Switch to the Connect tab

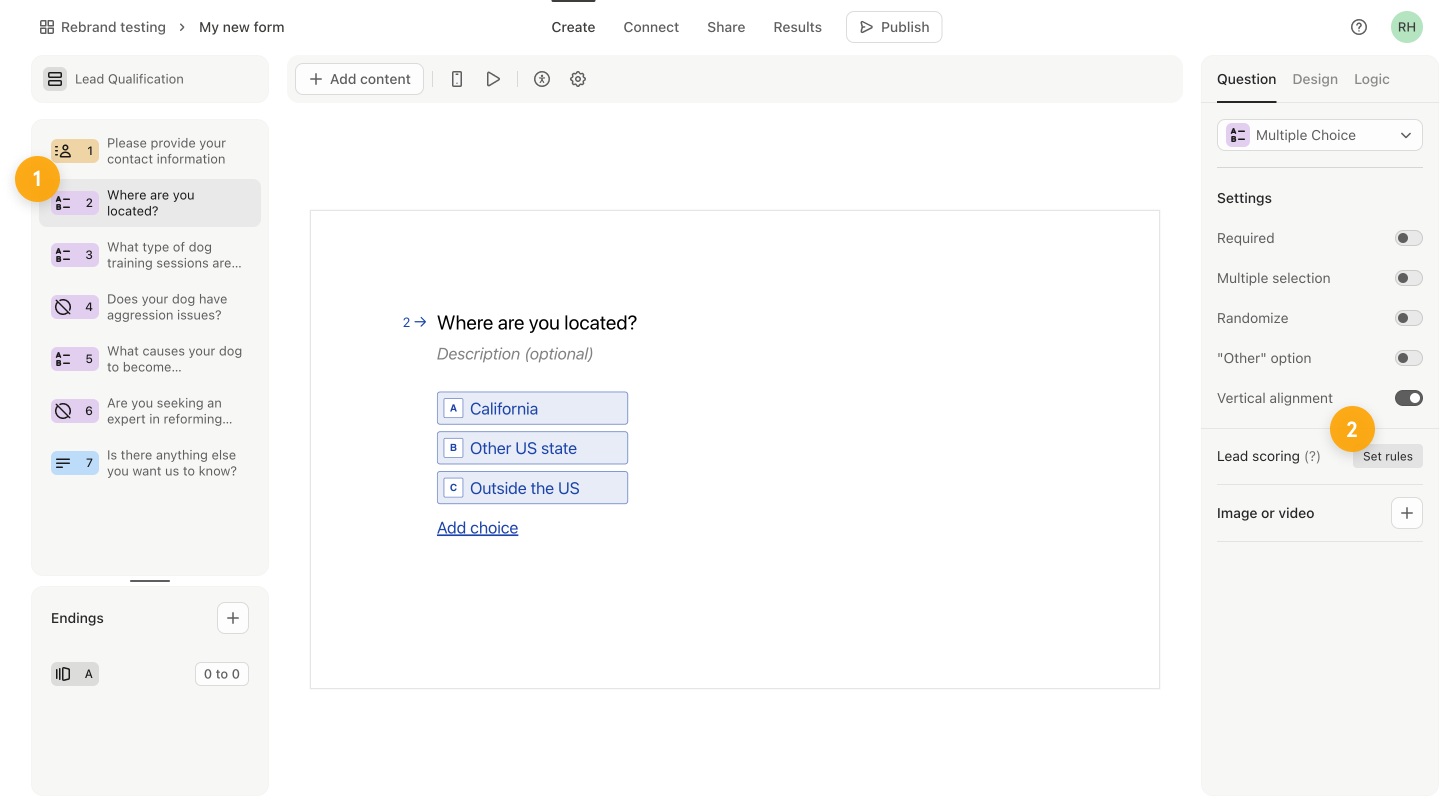click(x=651, y=27)
